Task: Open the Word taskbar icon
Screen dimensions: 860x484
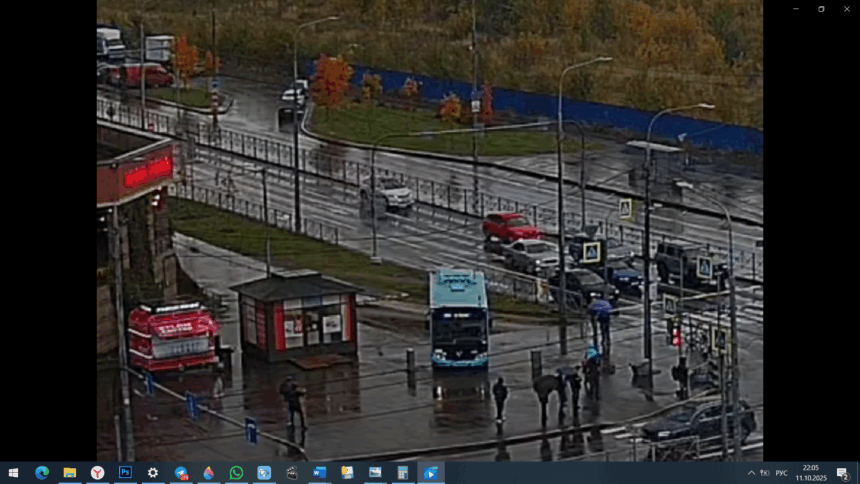Action: [x=320, y=473]
